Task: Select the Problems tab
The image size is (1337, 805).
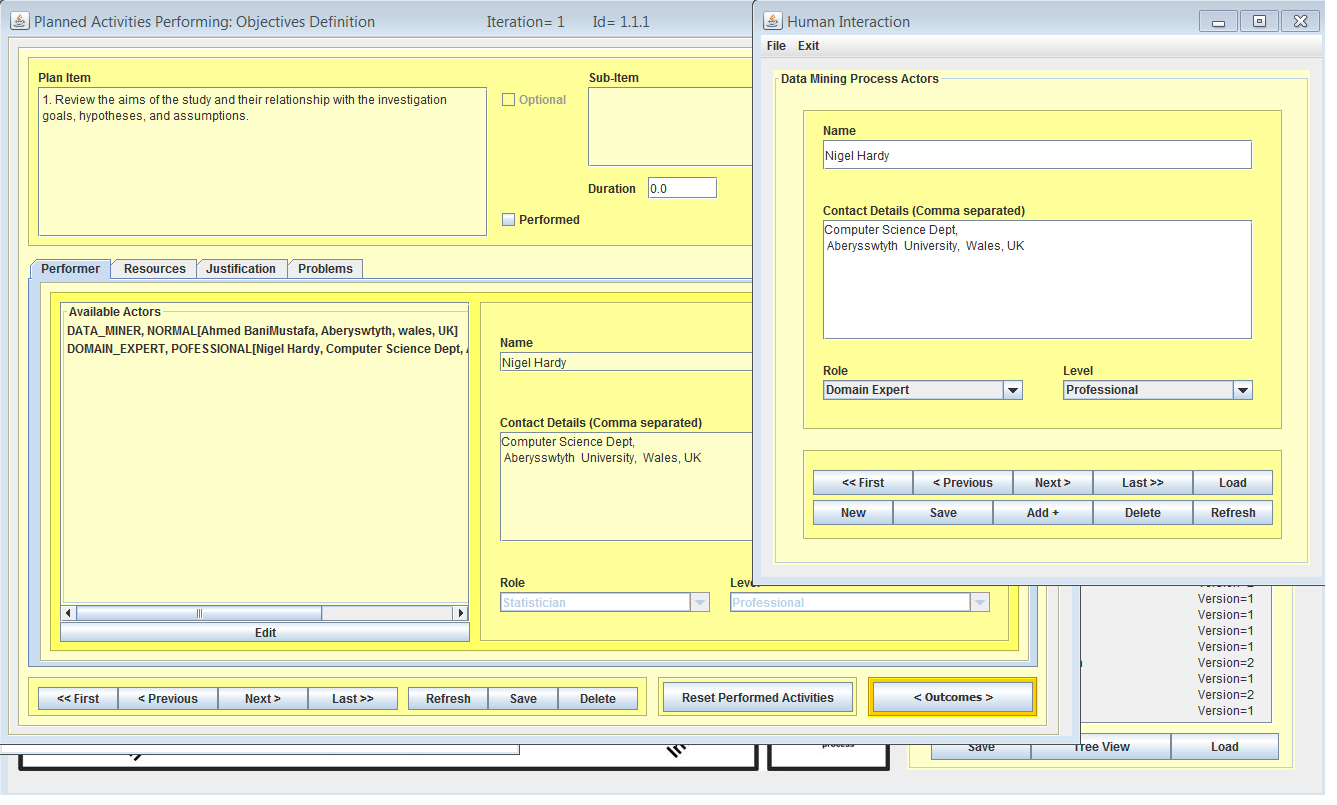Action: click(x=325, y=269)
